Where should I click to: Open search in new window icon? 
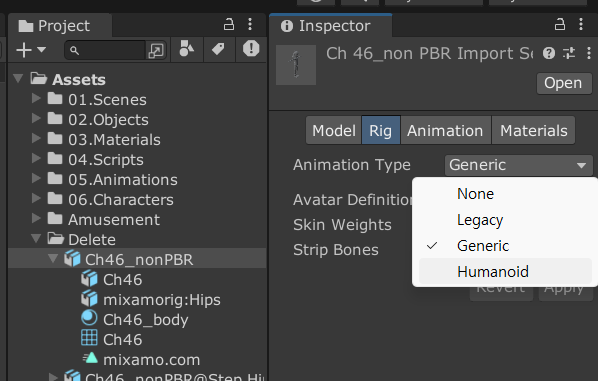point(156,50)
